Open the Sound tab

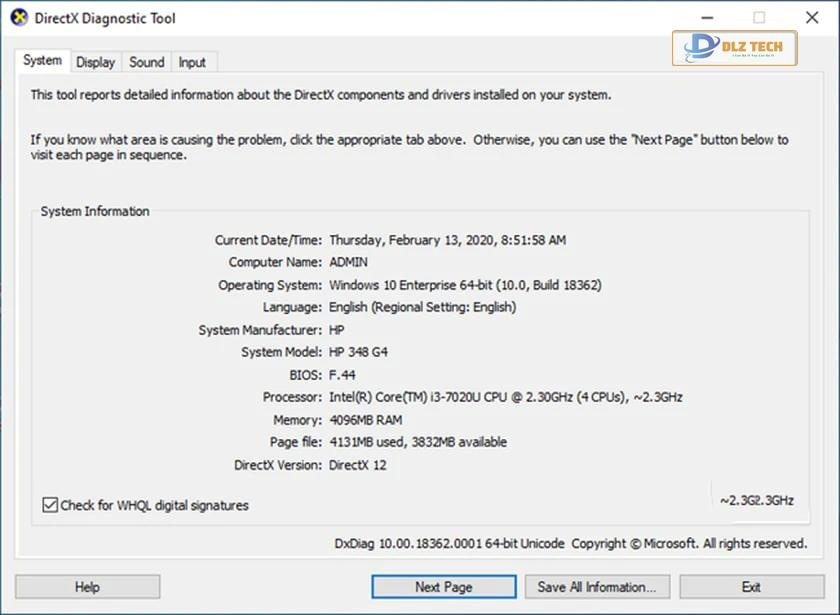tap(146, 62)
